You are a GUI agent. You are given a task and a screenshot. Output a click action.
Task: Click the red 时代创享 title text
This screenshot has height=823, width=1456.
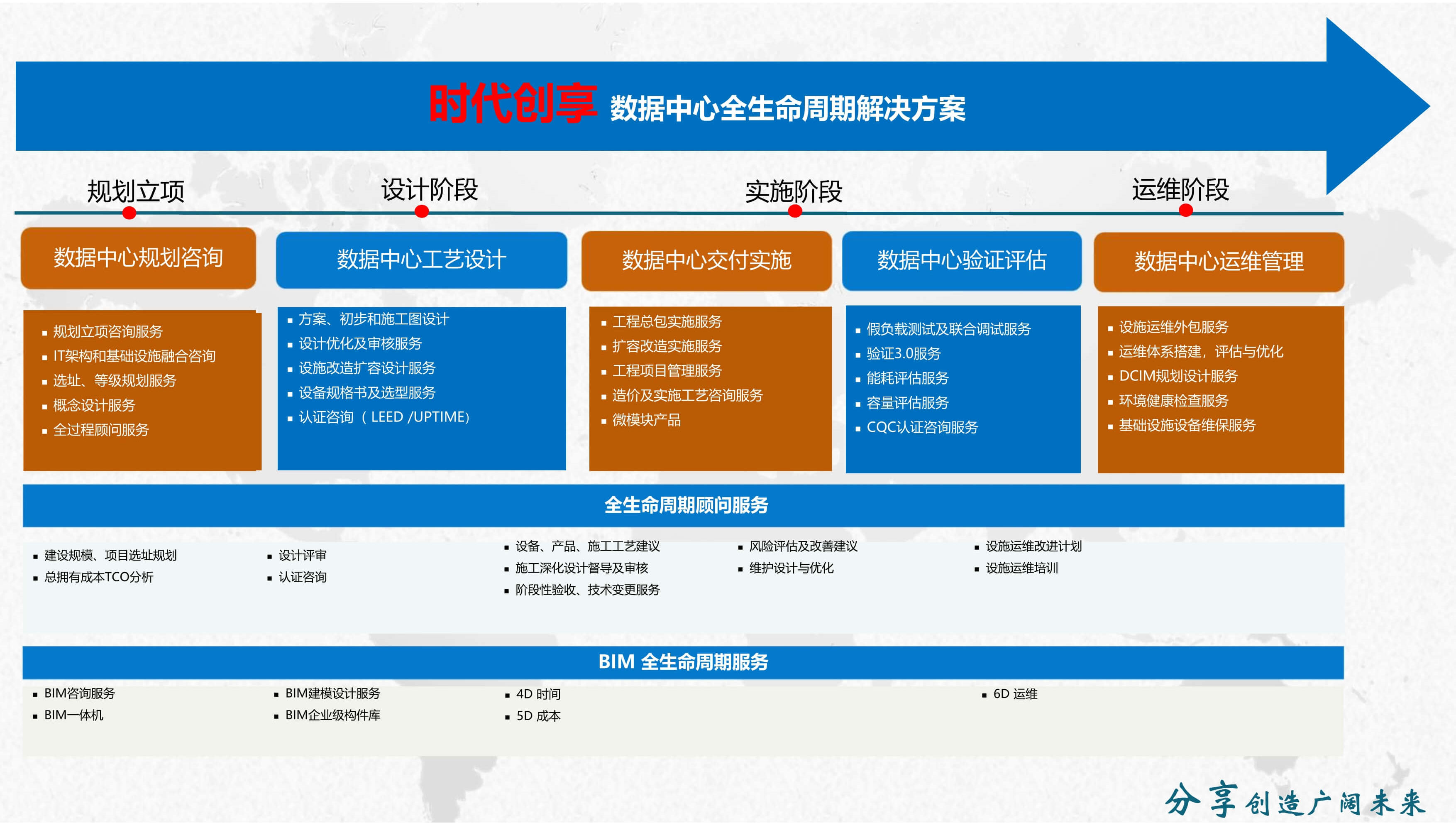pos(513,103)
